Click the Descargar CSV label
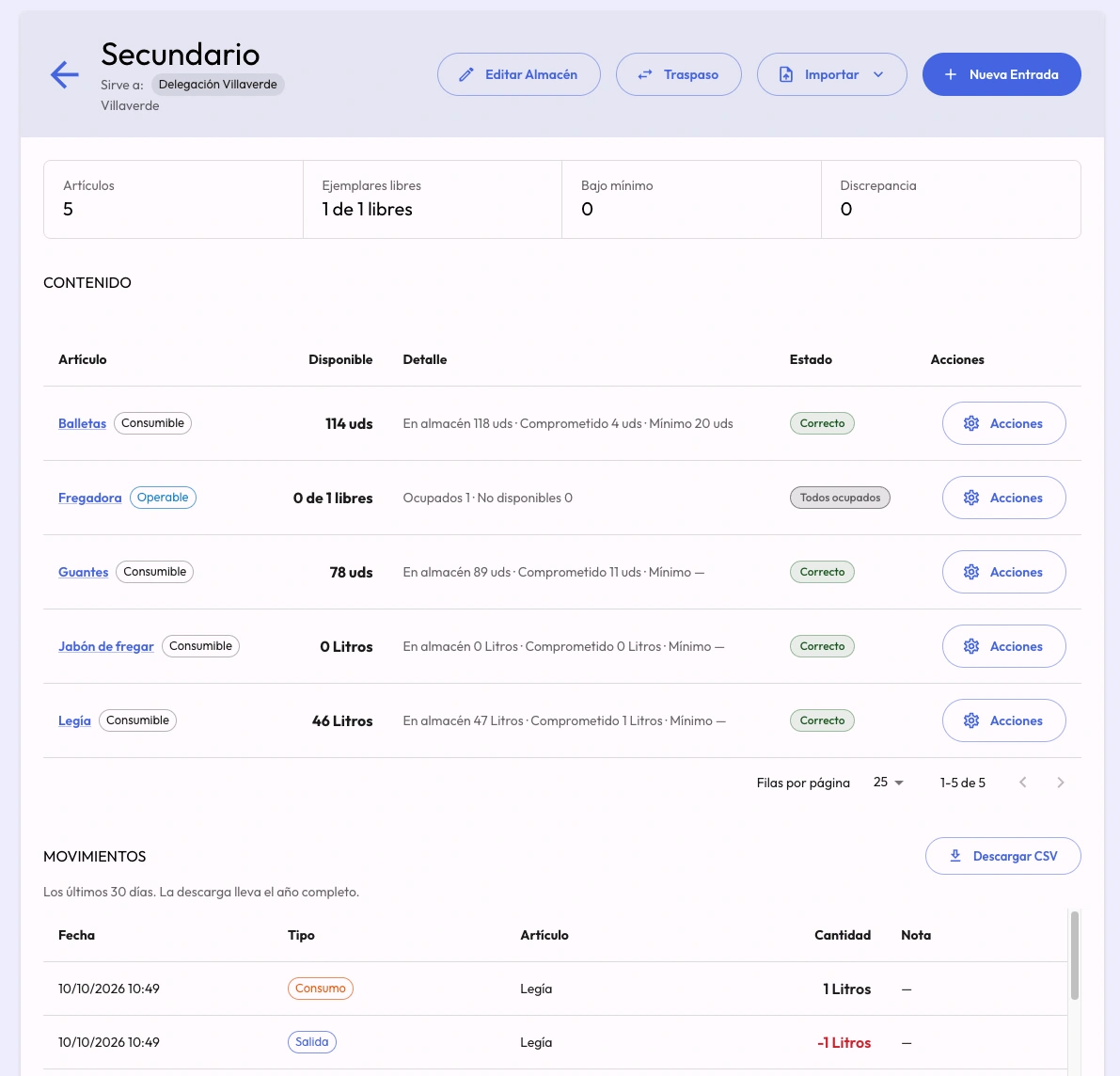Screen dimensions: 1120x1076 pos(1015,856)
